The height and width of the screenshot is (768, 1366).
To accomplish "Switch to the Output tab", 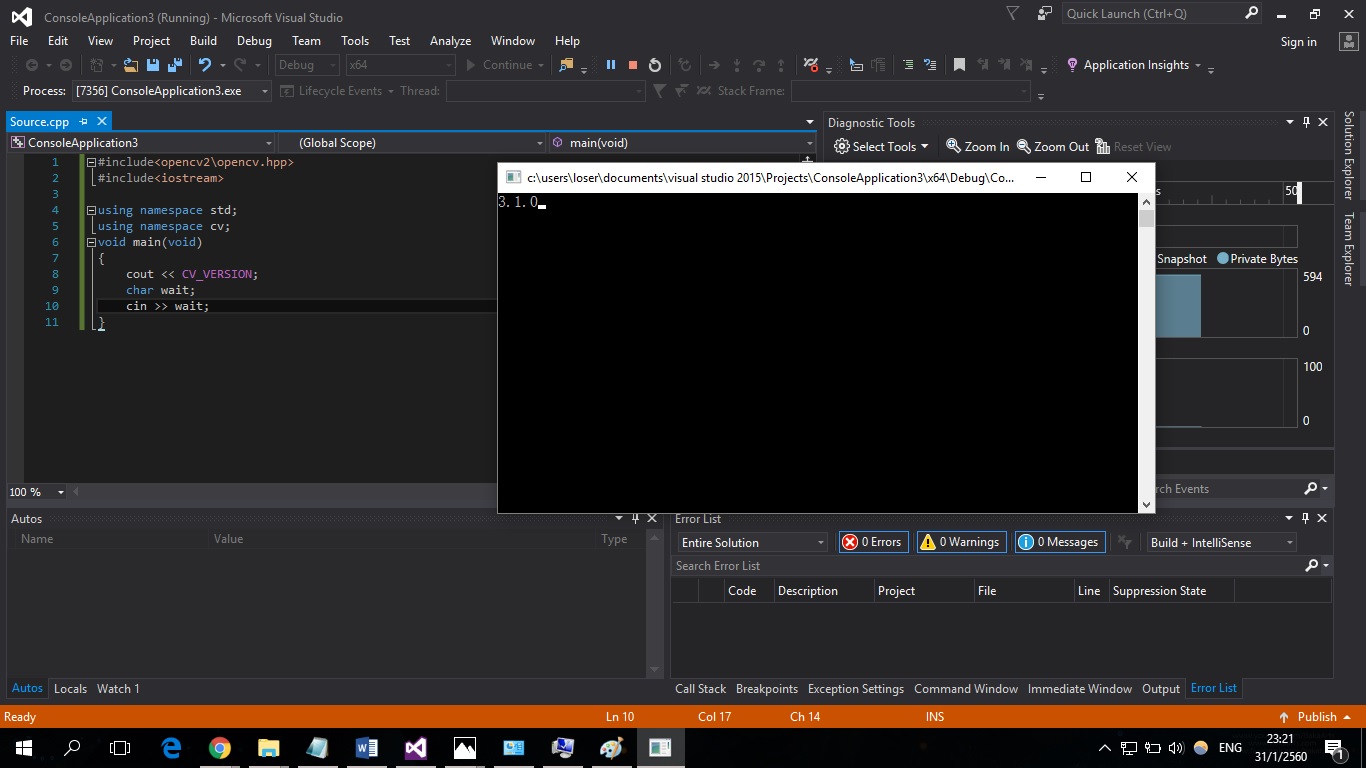I will [1161, 688].
